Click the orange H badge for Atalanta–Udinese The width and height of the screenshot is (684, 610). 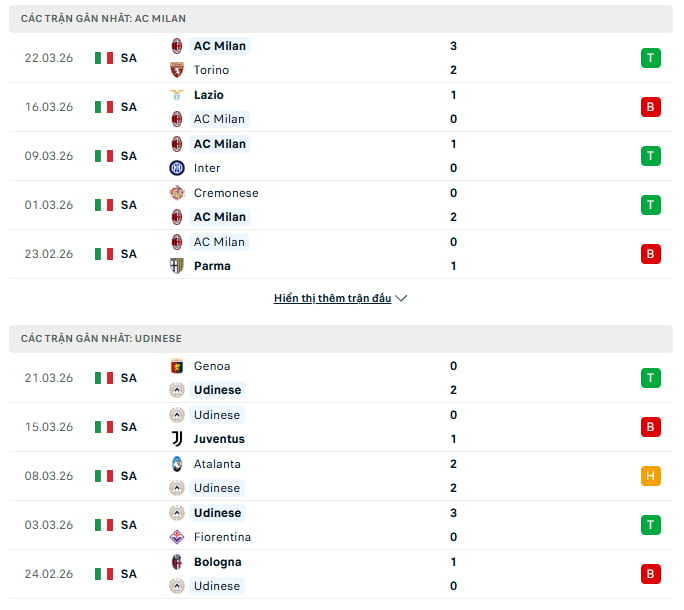[651, 476]
